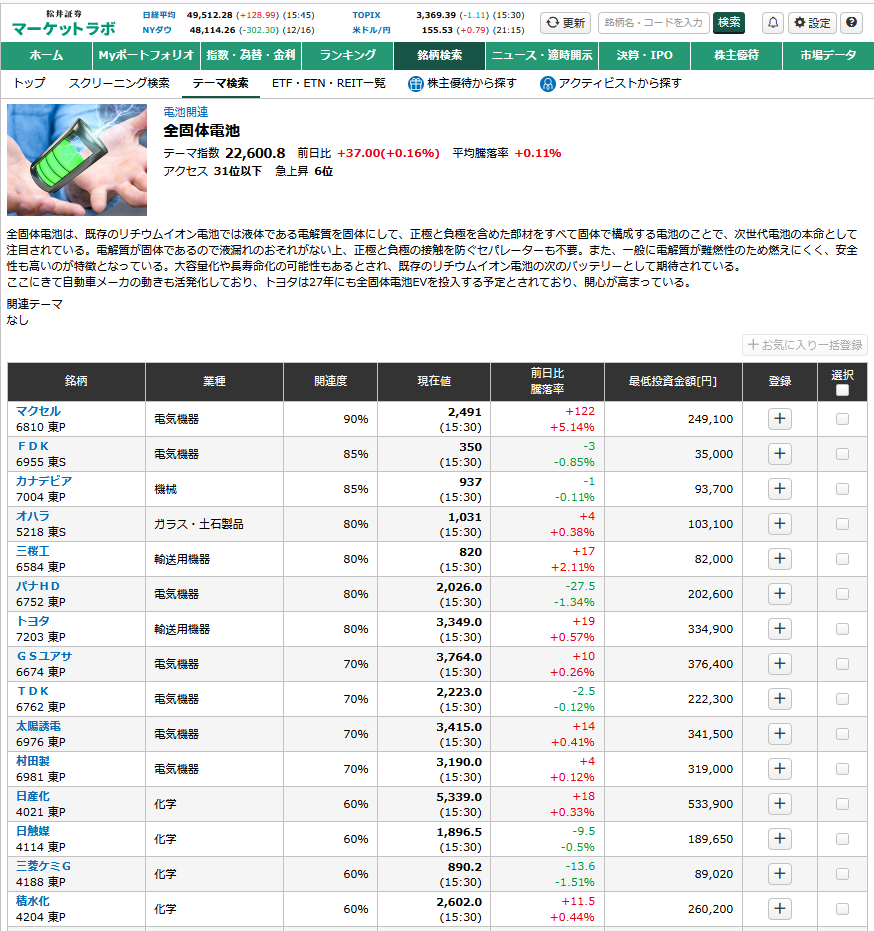Tick the checkbox for 日産化 row

tap(842, 804)
